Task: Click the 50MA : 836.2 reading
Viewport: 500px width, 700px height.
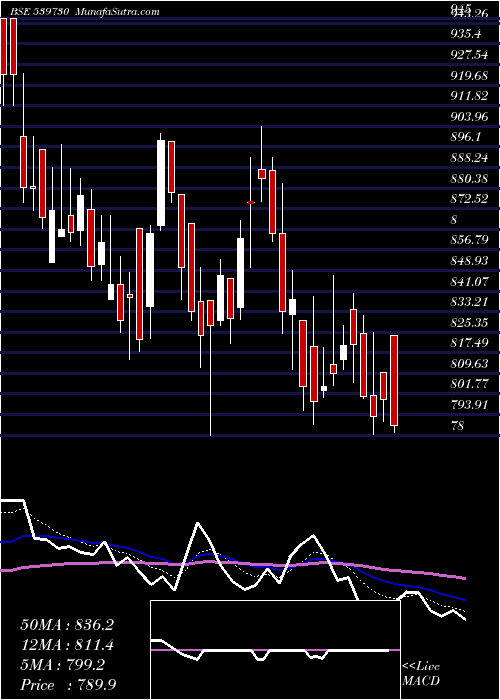Action: tap(67, 625)
